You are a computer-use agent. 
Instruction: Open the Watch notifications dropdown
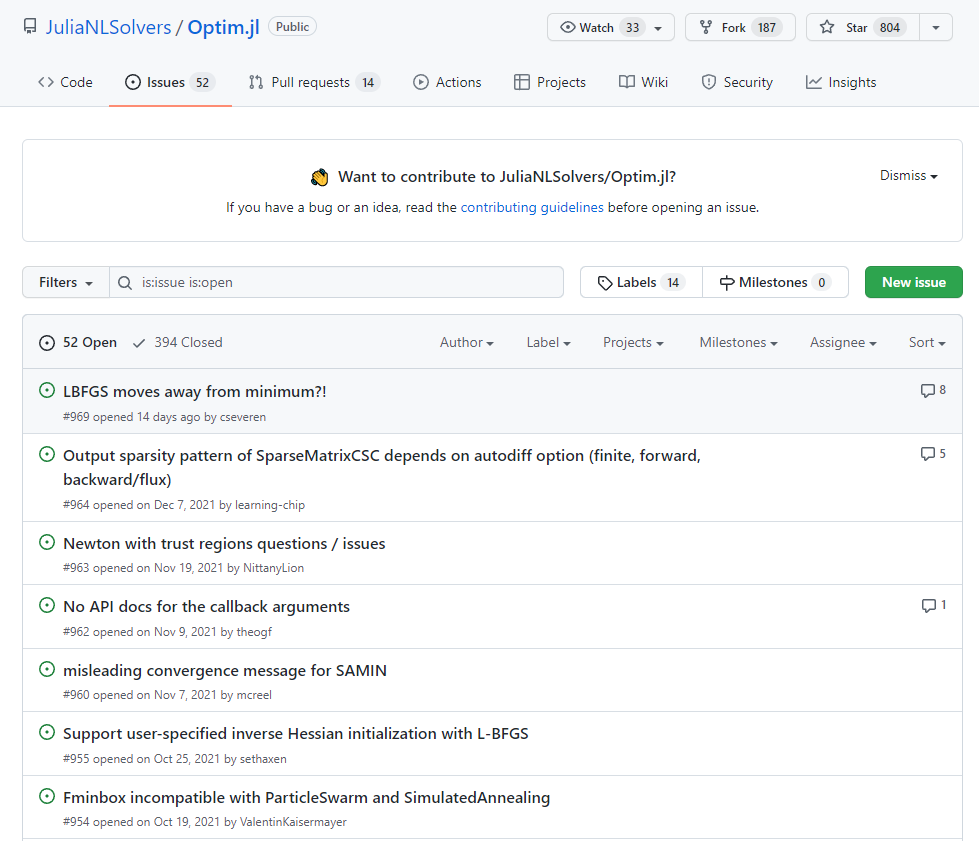pos(610,28)
